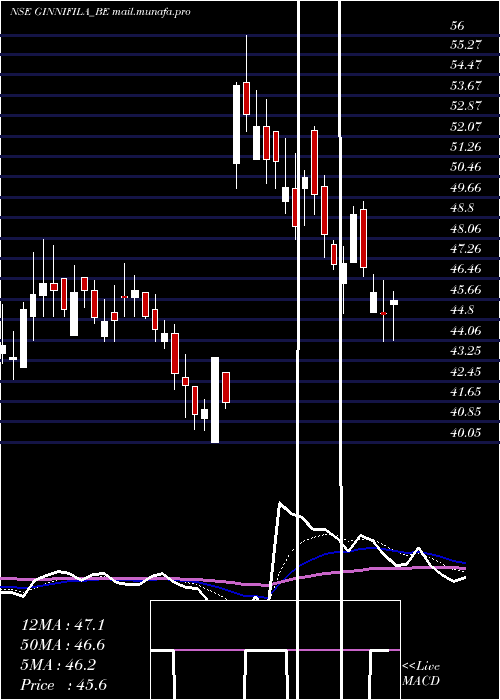Click the price label 52.87
Screen dimensions: 500x700
(466, 106)
